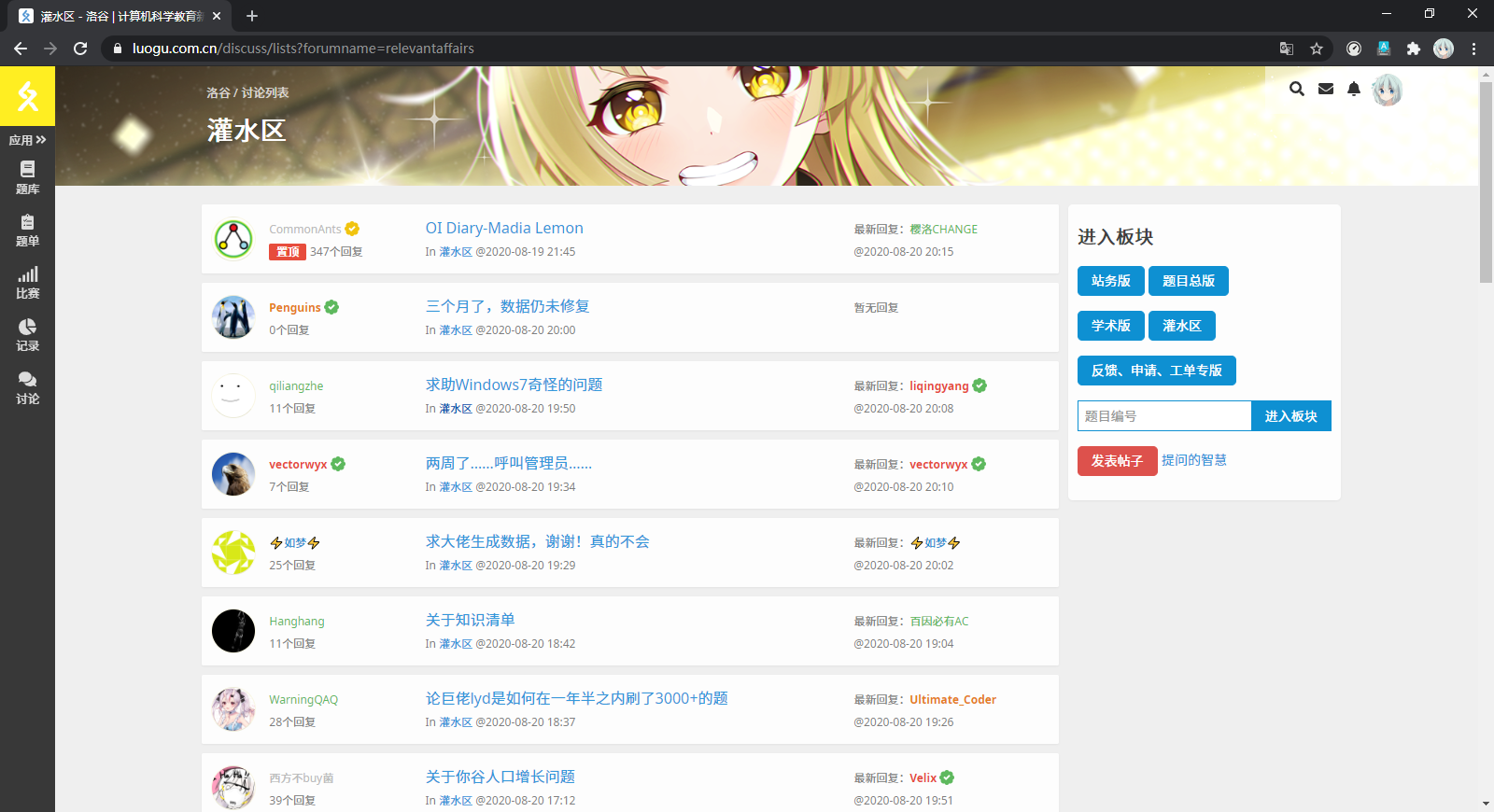Open the Chrome profile avatar
The height and width of the screenshot is (812, 1494).
(1444, 49)
